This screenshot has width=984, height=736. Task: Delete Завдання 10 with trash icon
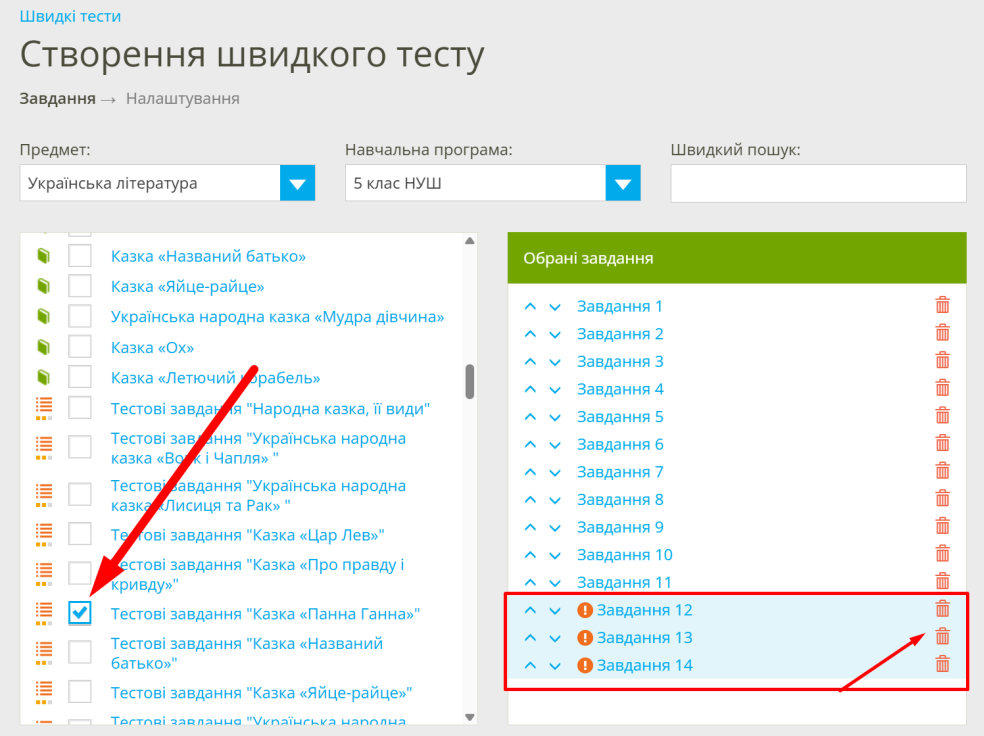(x=942, y=554)
